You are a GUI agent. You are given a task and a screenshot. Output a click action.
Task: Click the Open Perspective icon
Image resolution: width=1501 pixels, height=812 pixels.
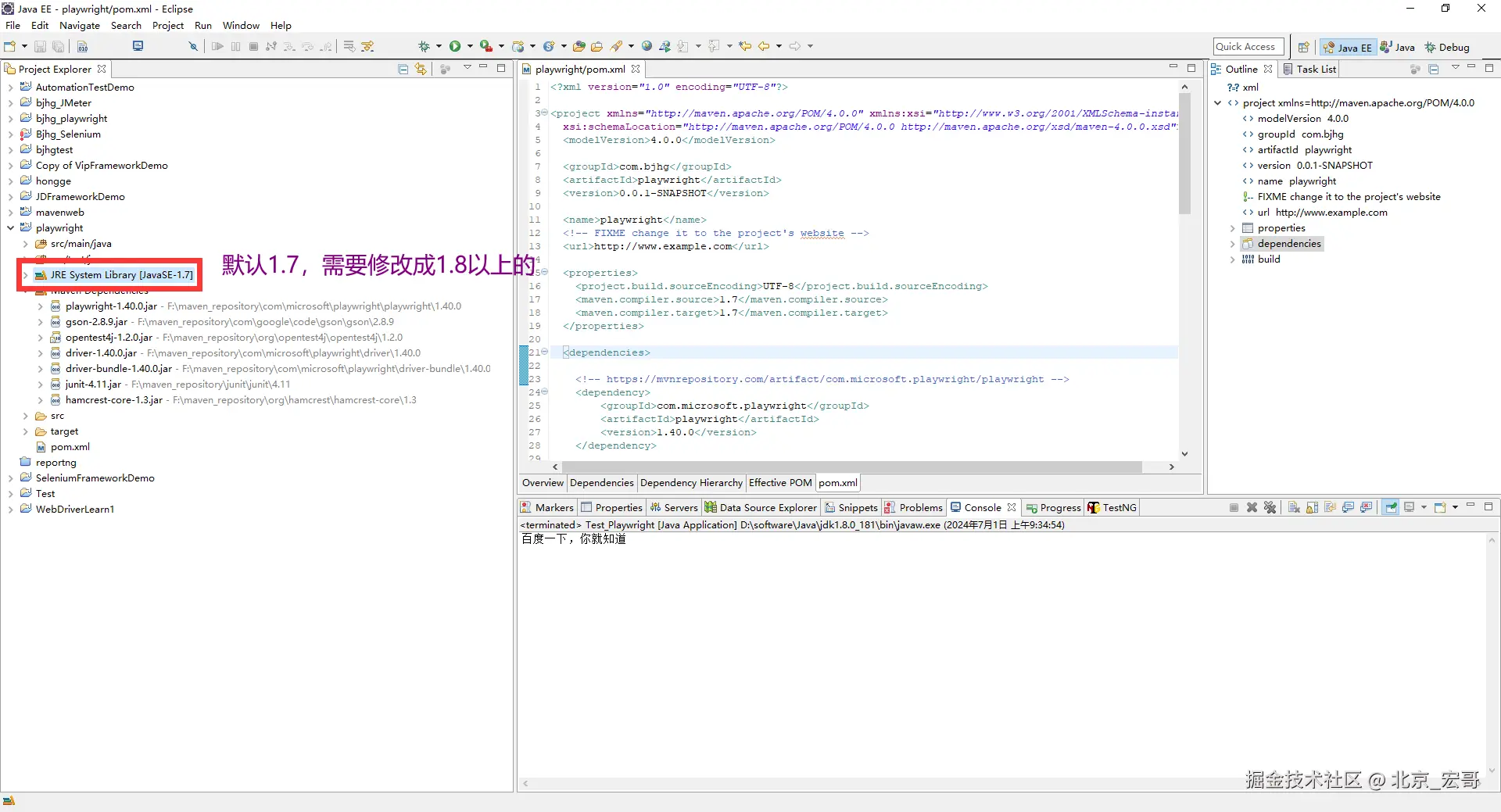(1303, 48)
